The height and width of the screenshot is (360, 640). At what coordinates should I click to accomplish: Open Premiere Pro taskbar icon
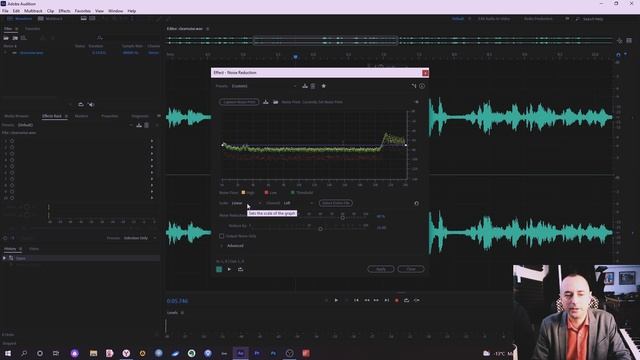click(257, 353)
